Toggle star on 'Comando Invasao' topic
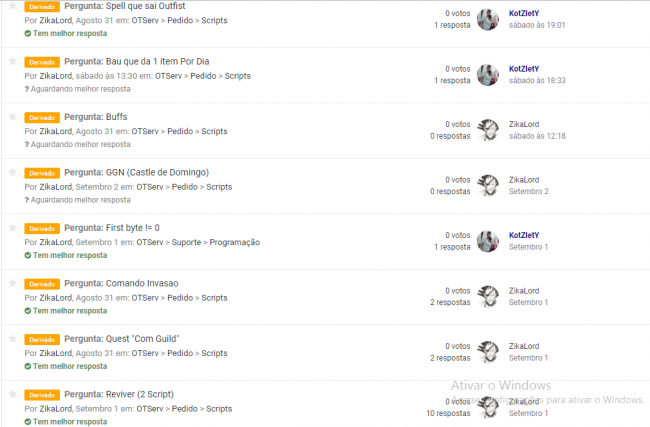 12,283
